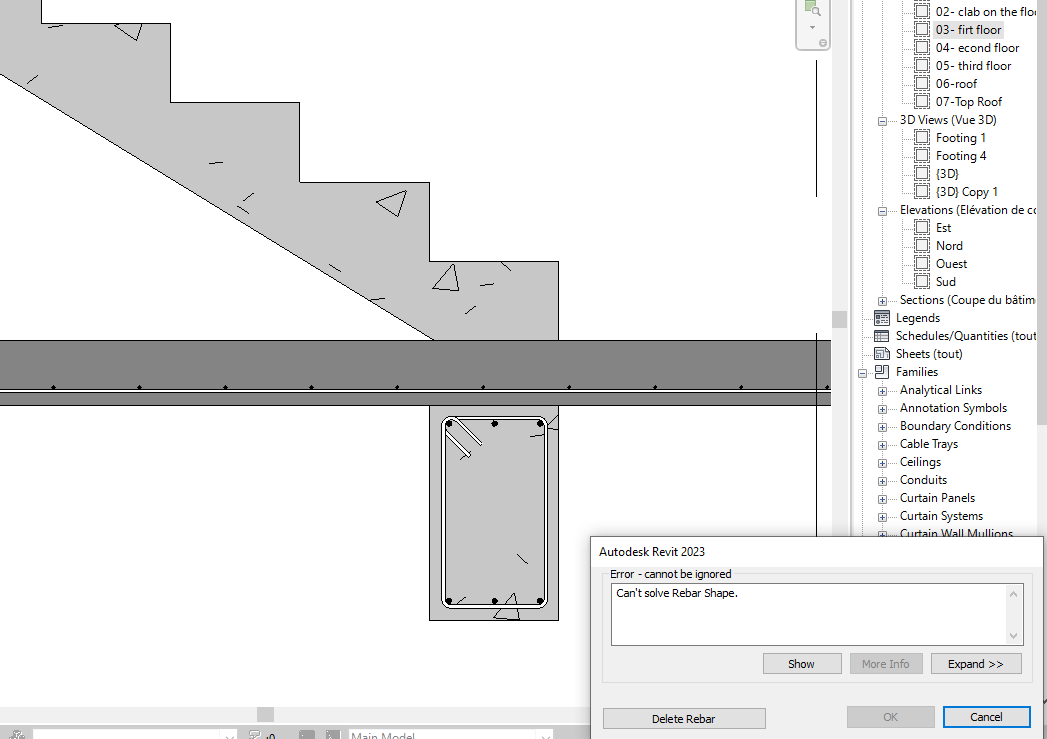Click Expand >> to view error details
Image resolution: width=1047 pixels, height=739 pixels.
point(976,663)
